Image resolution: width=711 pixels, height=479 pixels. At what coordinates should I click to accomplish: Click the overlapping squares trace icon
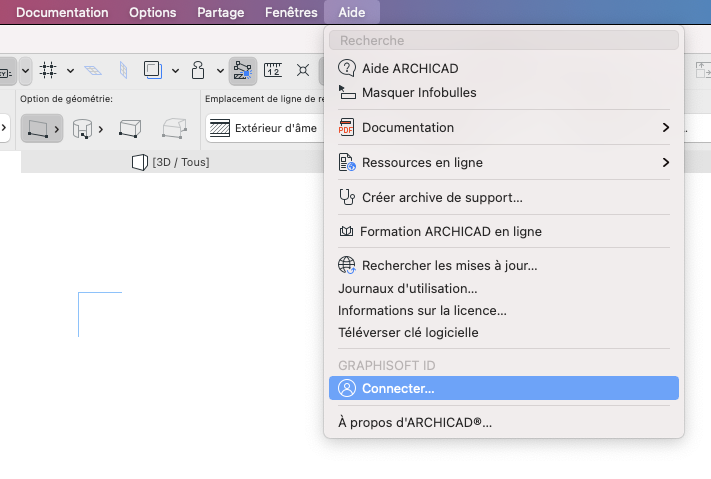(x=153, y=70)
